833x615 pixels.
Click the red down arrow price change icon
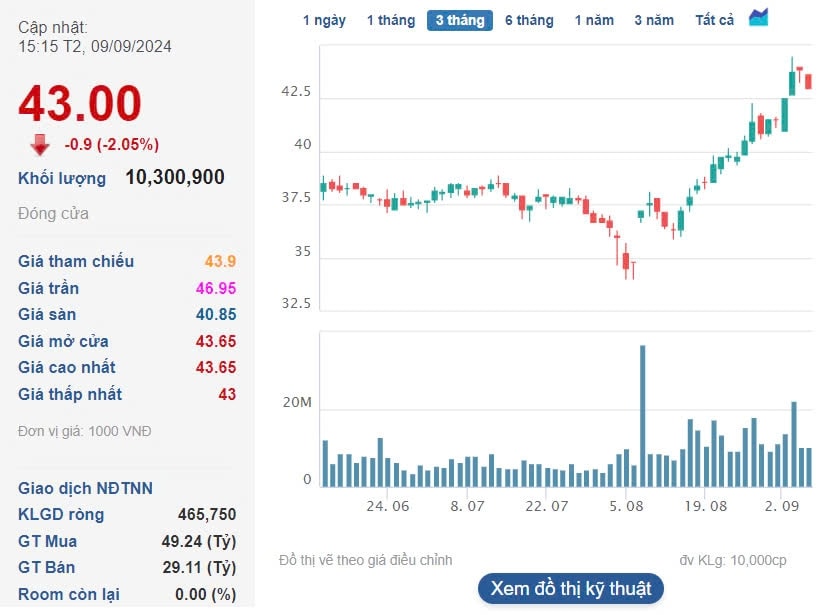coord(40,144)
